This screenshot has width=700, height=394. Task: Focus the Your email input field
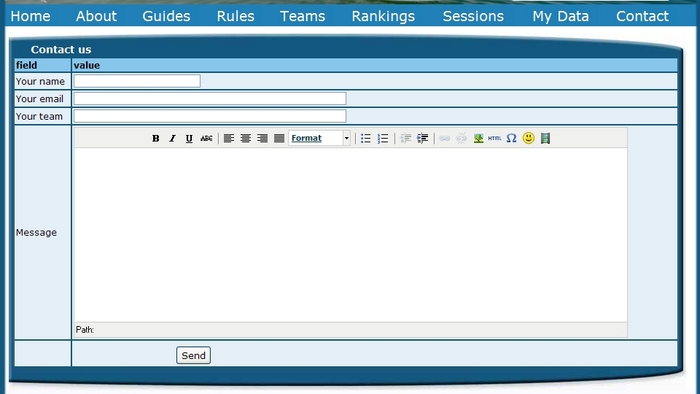[210, 99]
